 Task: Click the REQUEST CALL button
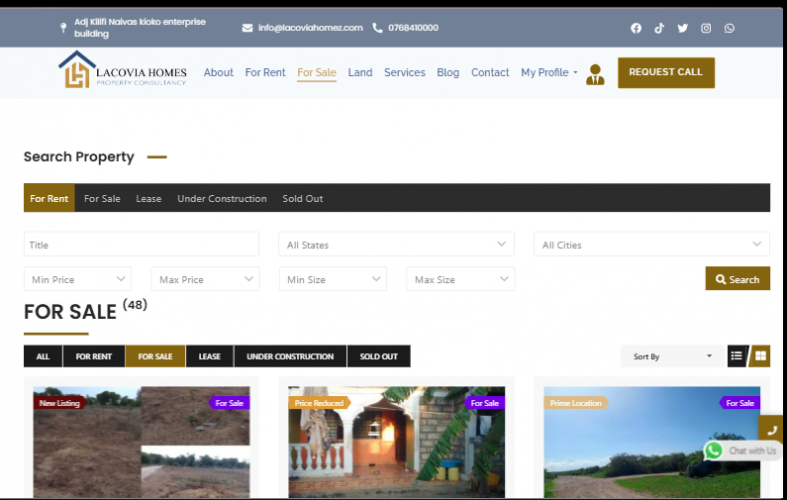666,72
